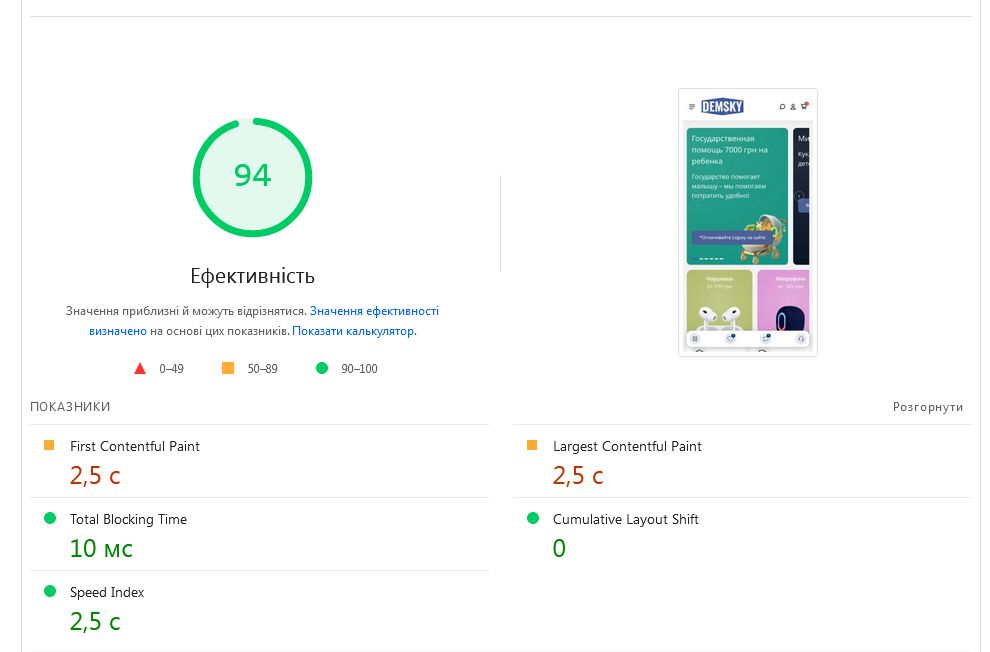The image size is (990, 652).
Task: Expand metrics with 'Розгорнути' button
Action: pyautogui.click(x=927, y=407)
